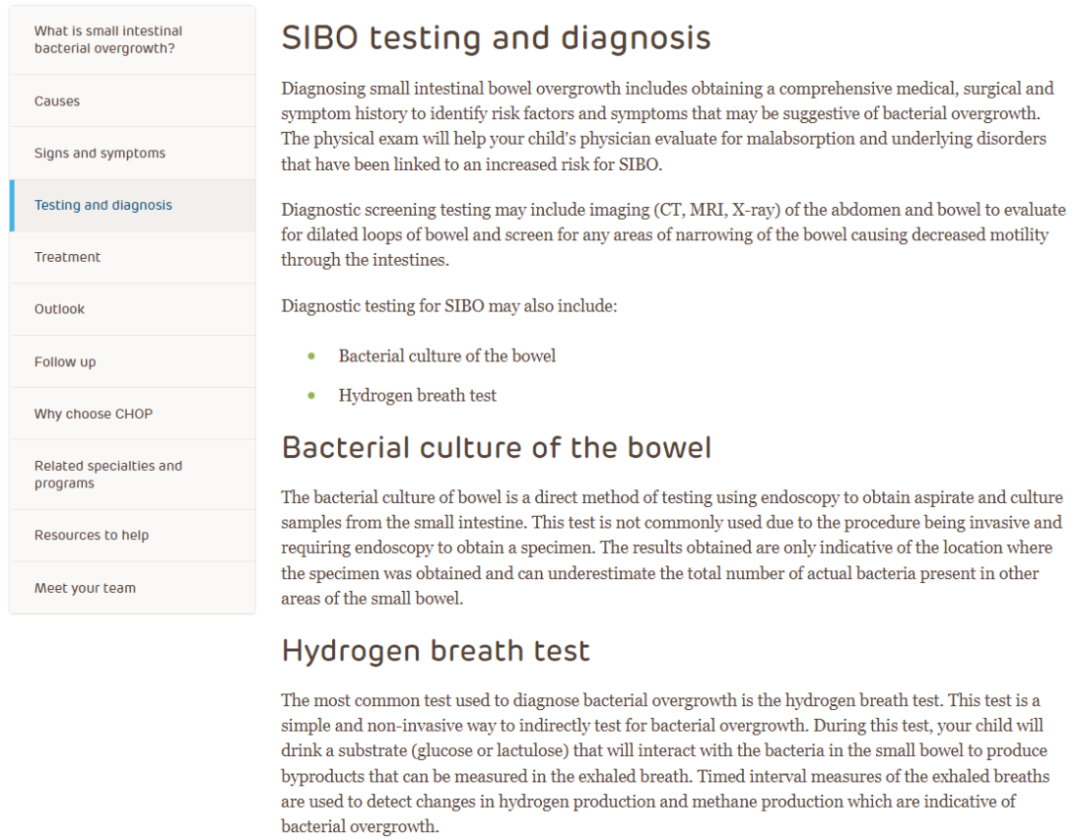
Task: Go to Resources to help
Action: pos(91,535)
